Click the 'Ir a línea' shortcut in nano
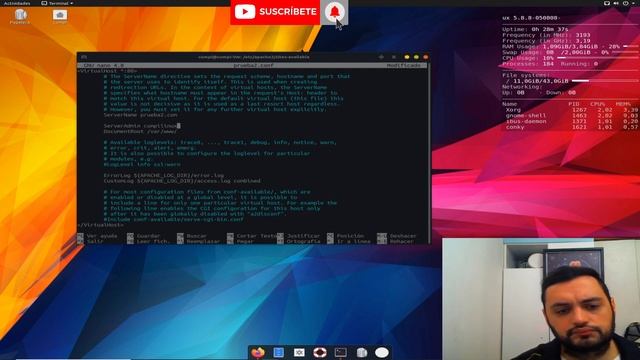 (x=349, y=242)
